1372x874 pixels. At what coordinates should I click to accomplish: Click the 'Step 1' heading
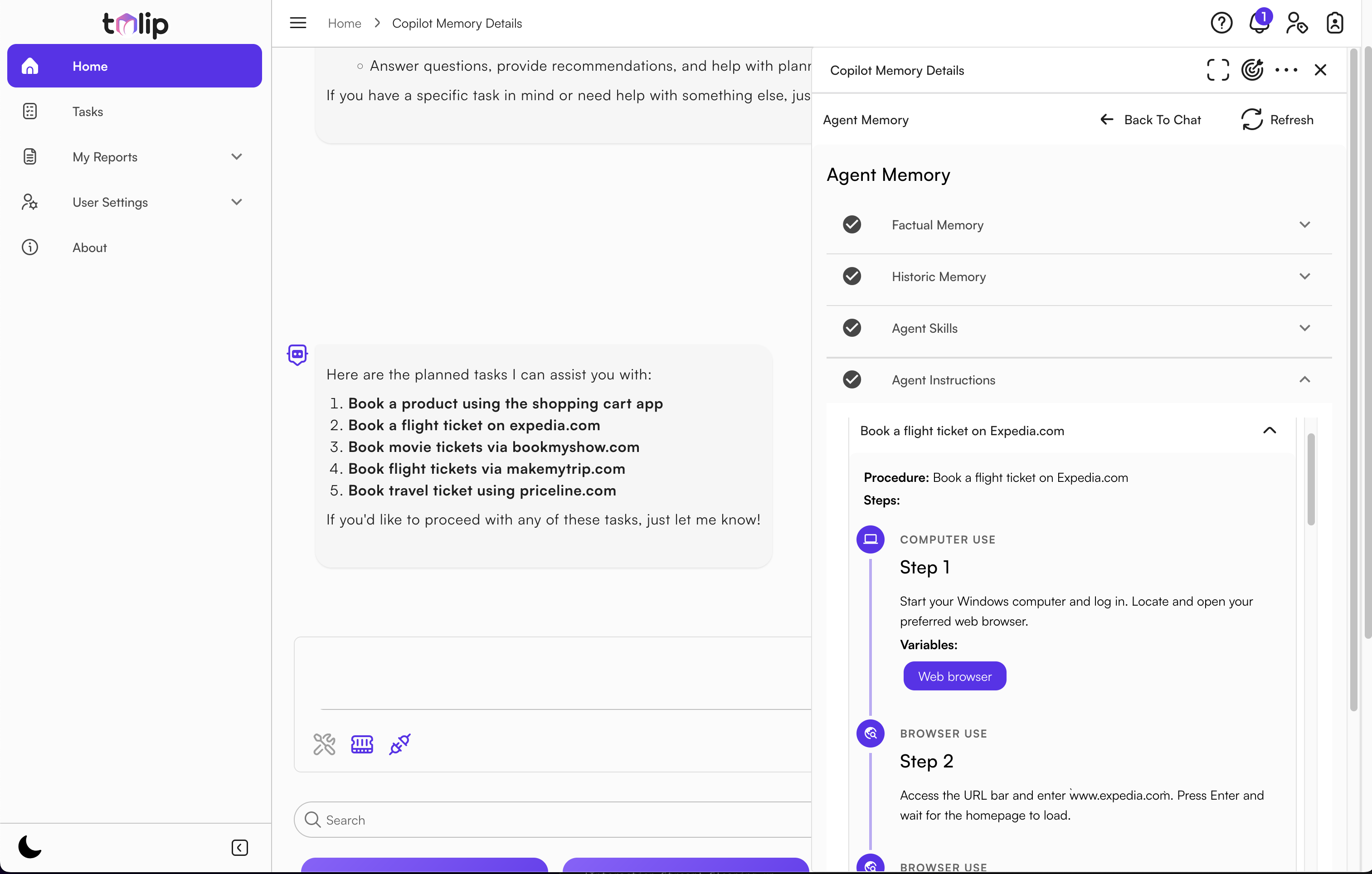(x=924, y=567)
